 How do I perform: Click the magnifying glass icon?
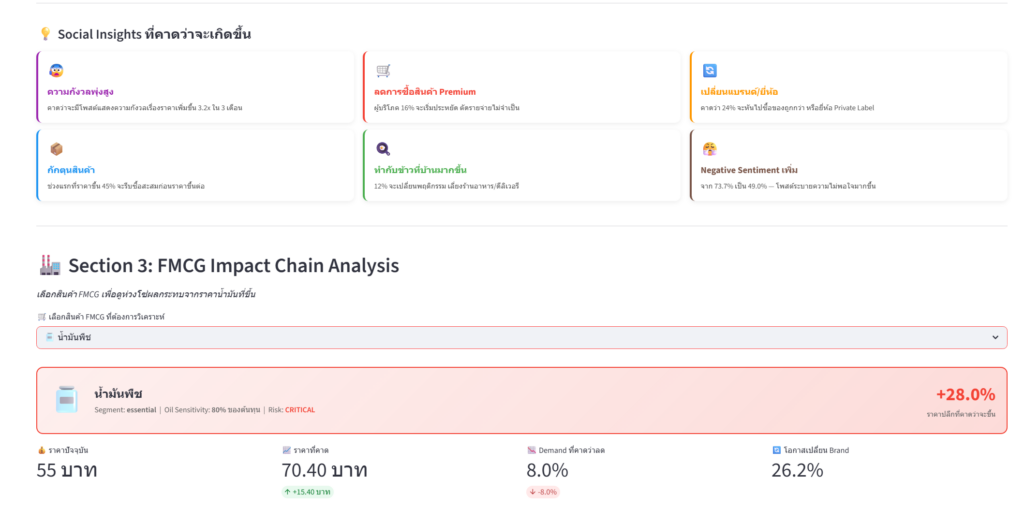(383, 149)
